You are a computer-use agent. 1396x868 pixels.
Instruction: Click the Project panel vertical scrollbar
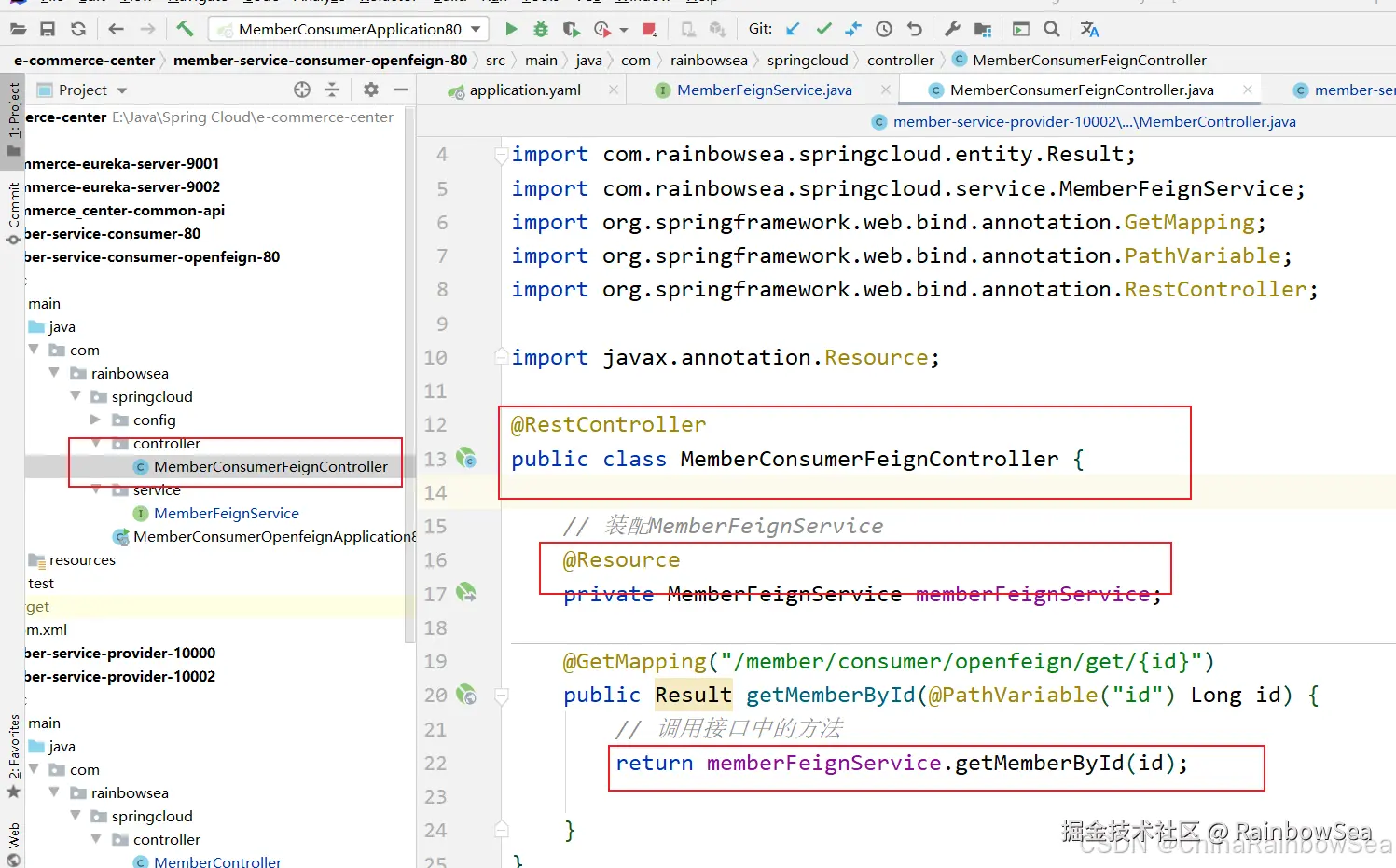tap(409, 373)
